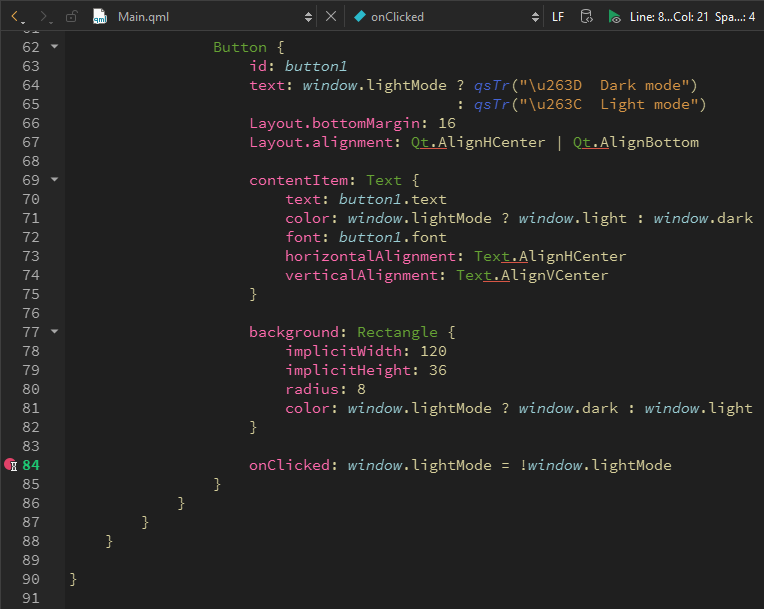Collapse the background Rectangle block at line 77
The image size is (764, 609).
click(x=55, y=332)
